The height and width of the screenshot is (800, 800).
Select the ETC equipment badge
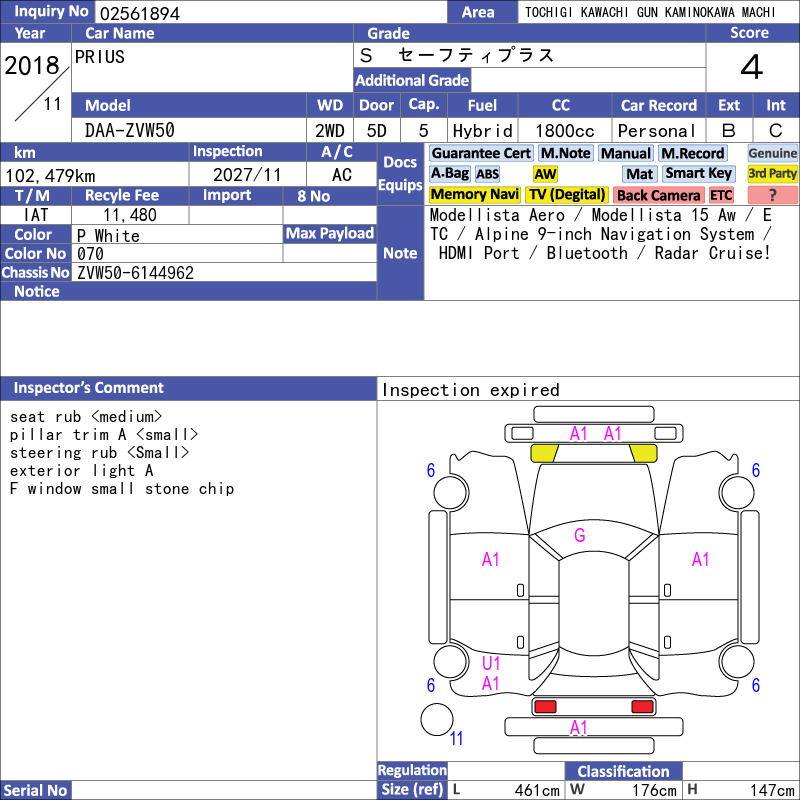[721, 195]
